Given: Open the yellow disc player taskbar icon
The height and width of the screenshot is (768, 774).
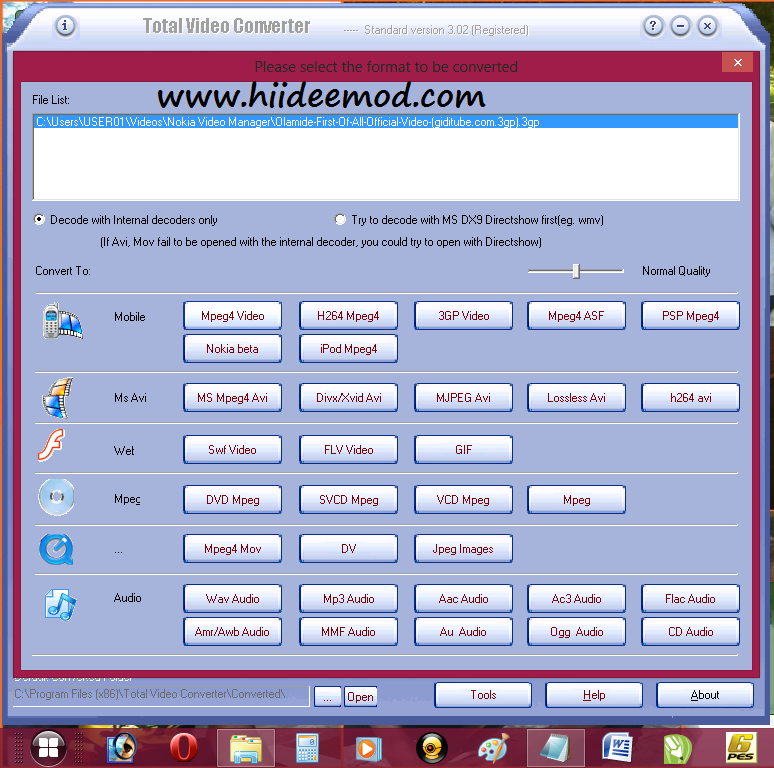Looking at the screenshot, I should [x=431, y=748].
